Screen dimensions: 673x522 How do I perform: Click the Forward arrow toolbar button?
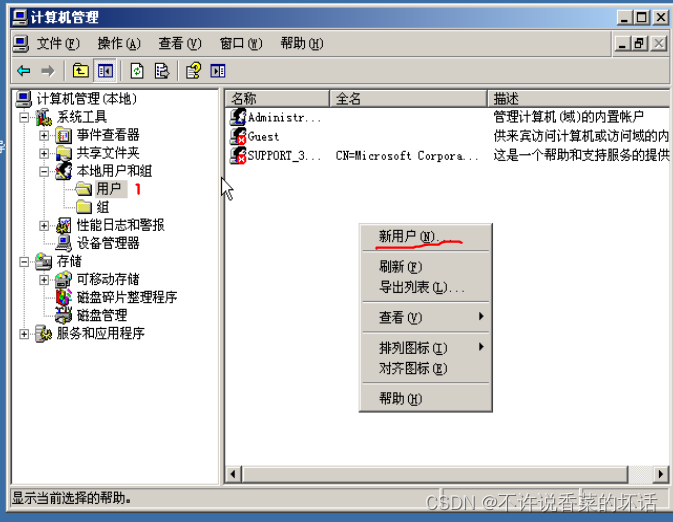tap(48, 70)
